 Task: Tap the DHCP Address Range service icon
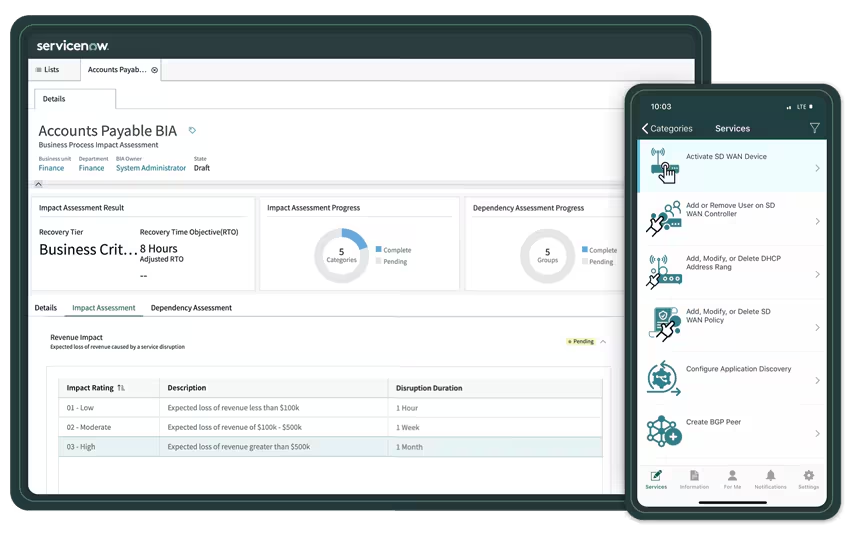[664, 271]
